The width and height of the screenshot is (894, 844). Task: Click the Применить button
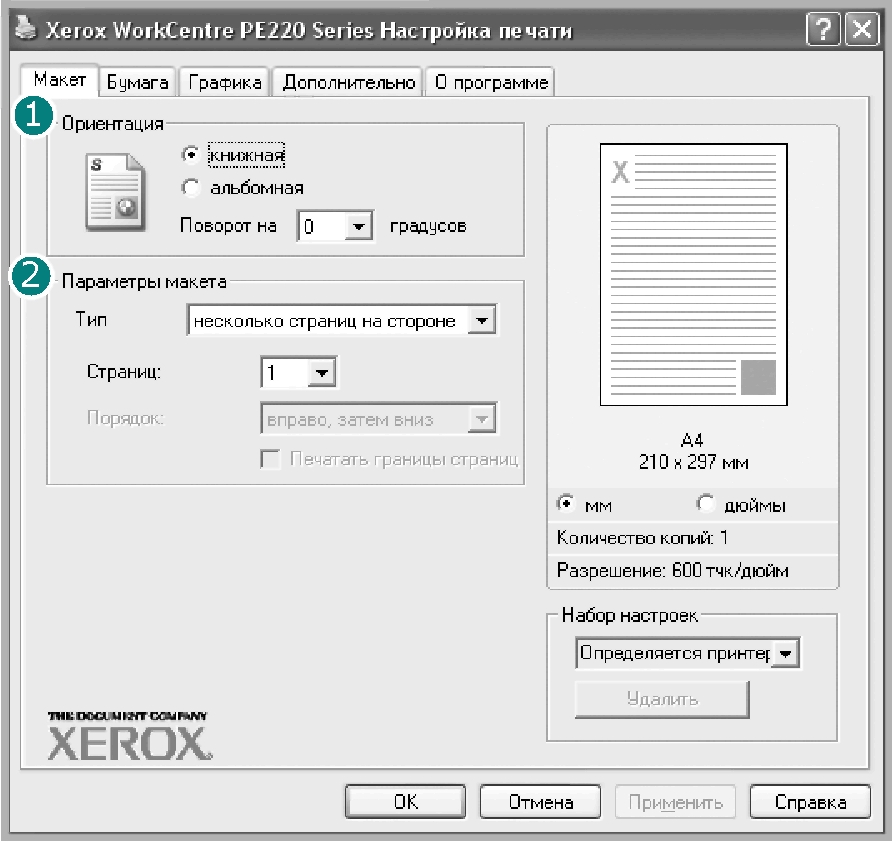tap(676, 802)
